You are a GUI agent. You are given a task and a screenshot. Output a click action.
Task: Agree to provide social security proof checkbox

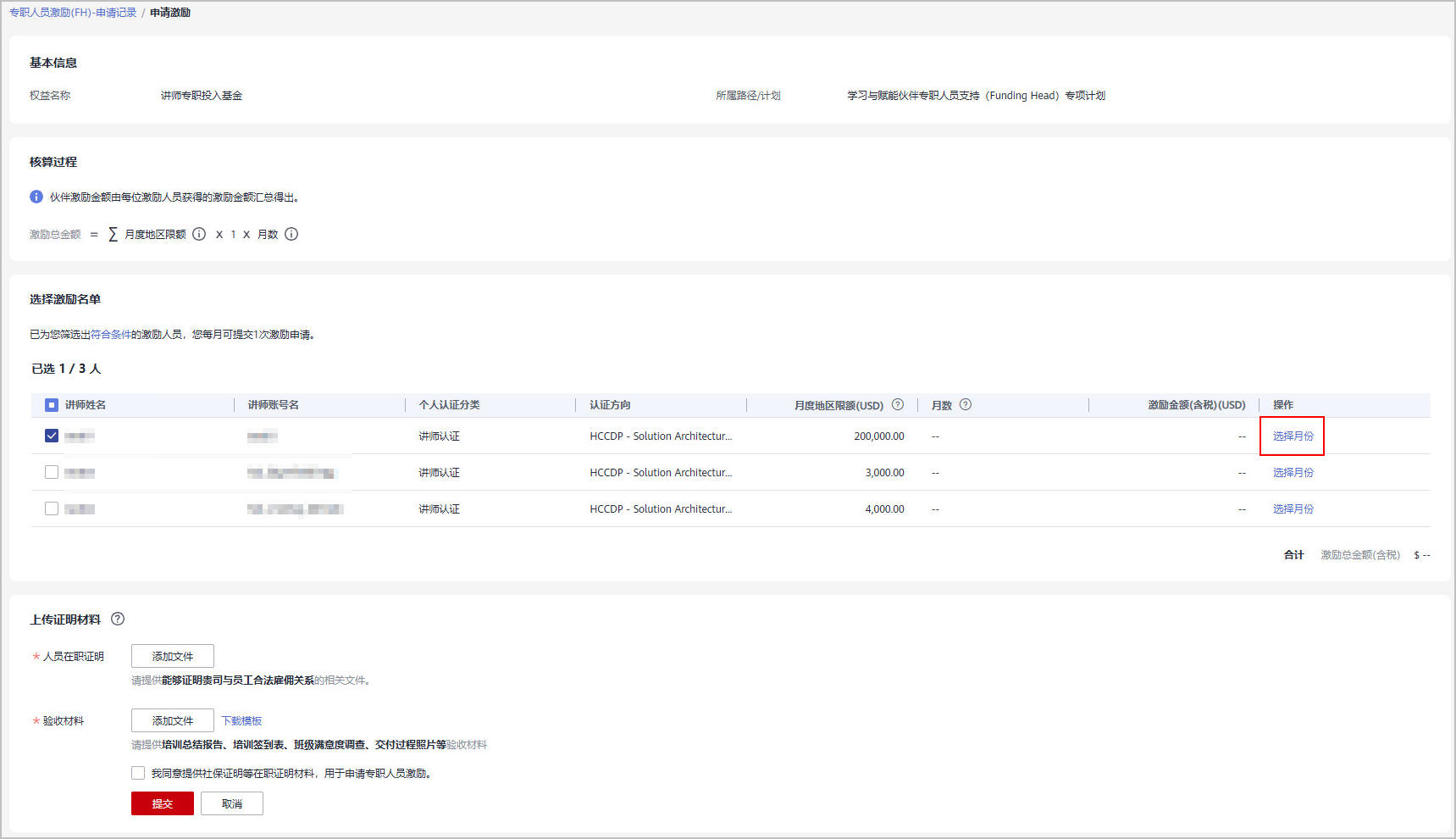(138, 773)
